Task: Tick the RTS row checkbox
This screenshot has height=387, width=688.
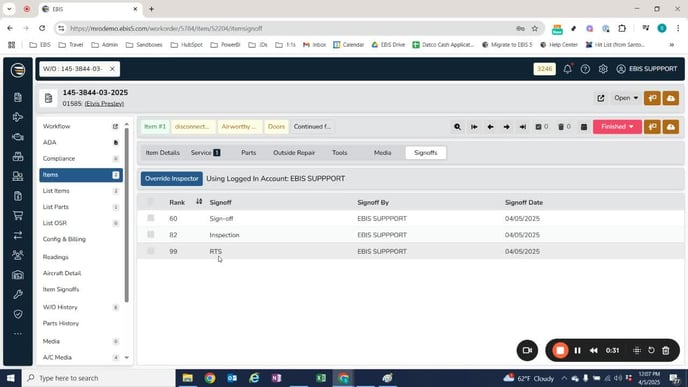Action: pos(150,251)
